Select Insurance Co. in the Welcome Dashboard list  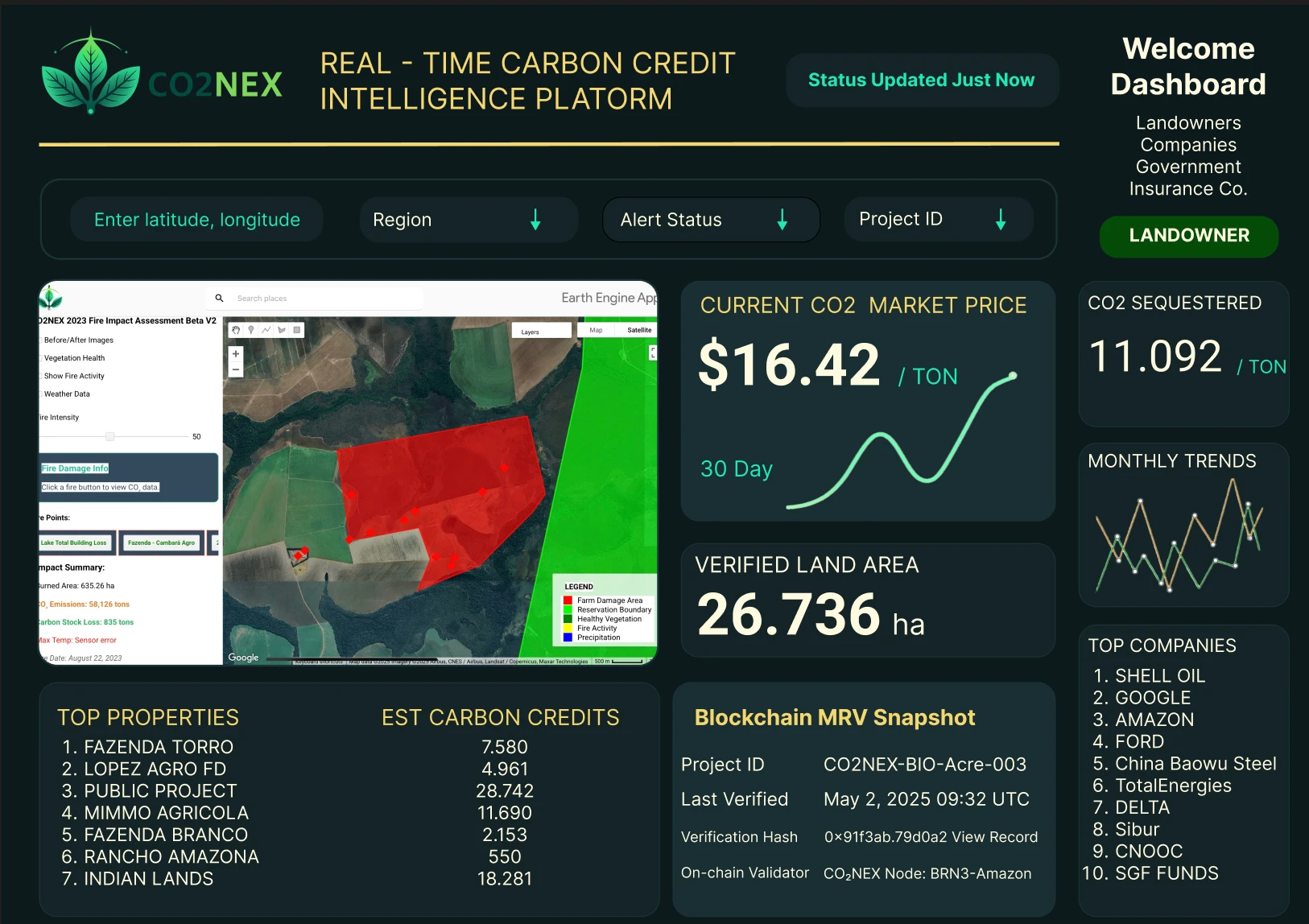(1188, 188)
